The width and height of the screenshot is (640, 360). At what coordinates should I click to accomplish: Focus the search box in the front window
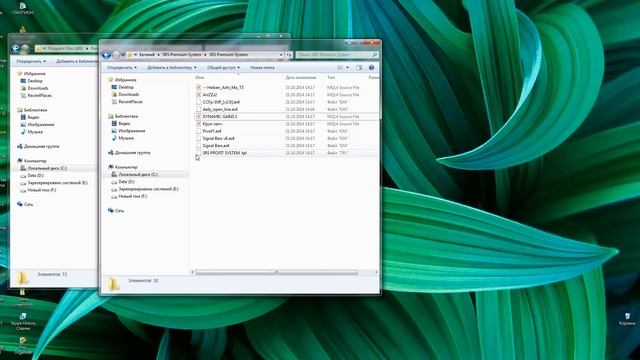(336, 55)
